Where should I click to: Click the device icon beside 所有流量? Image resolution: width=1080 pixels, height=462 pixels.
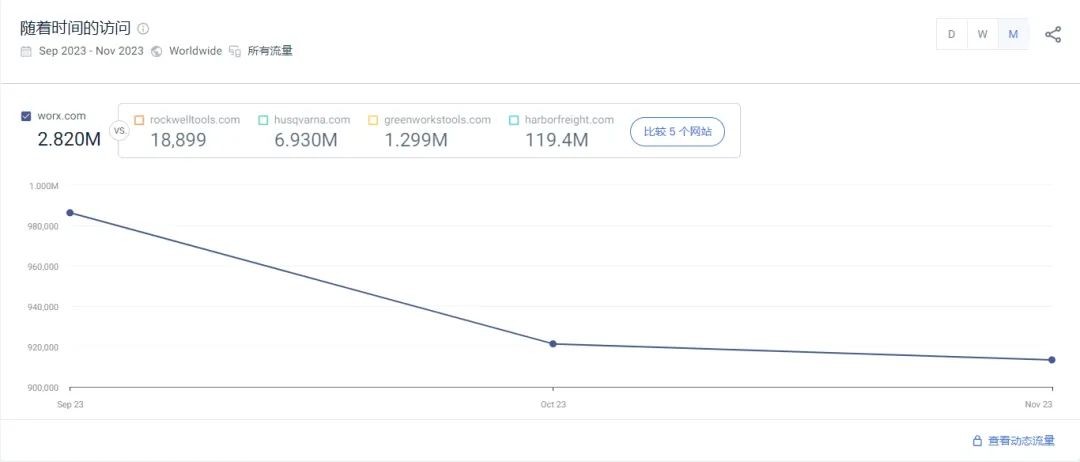235,51
